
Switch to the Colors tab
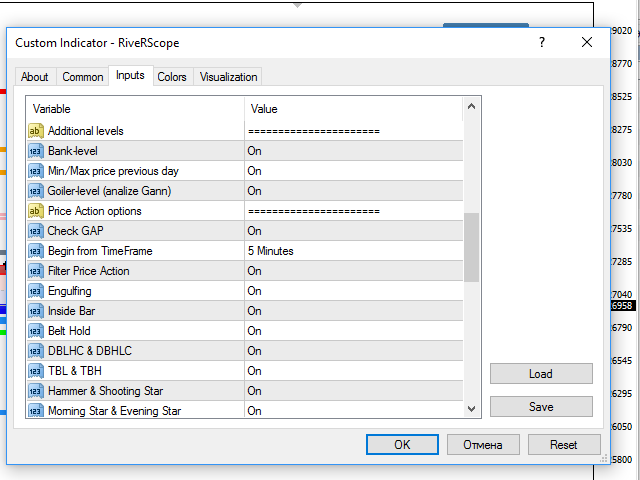[172, 77]
